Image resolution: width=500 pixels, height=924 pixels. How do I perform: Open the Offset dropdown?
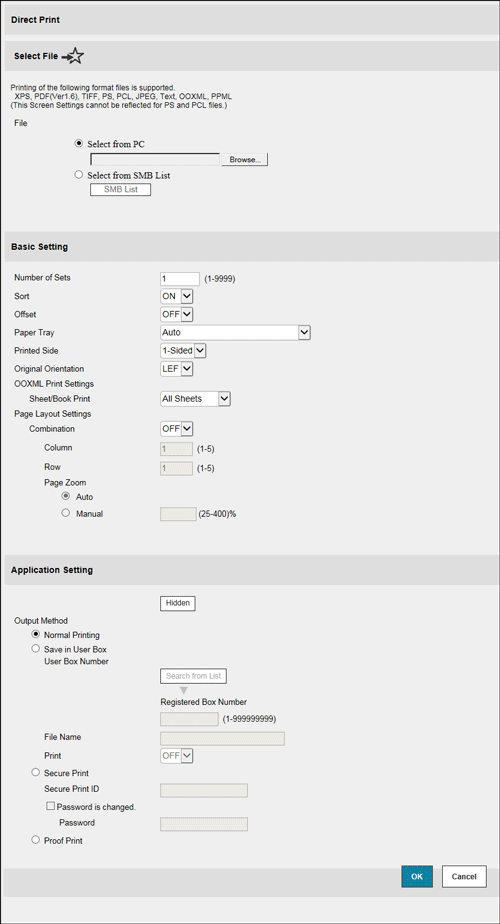177,314
